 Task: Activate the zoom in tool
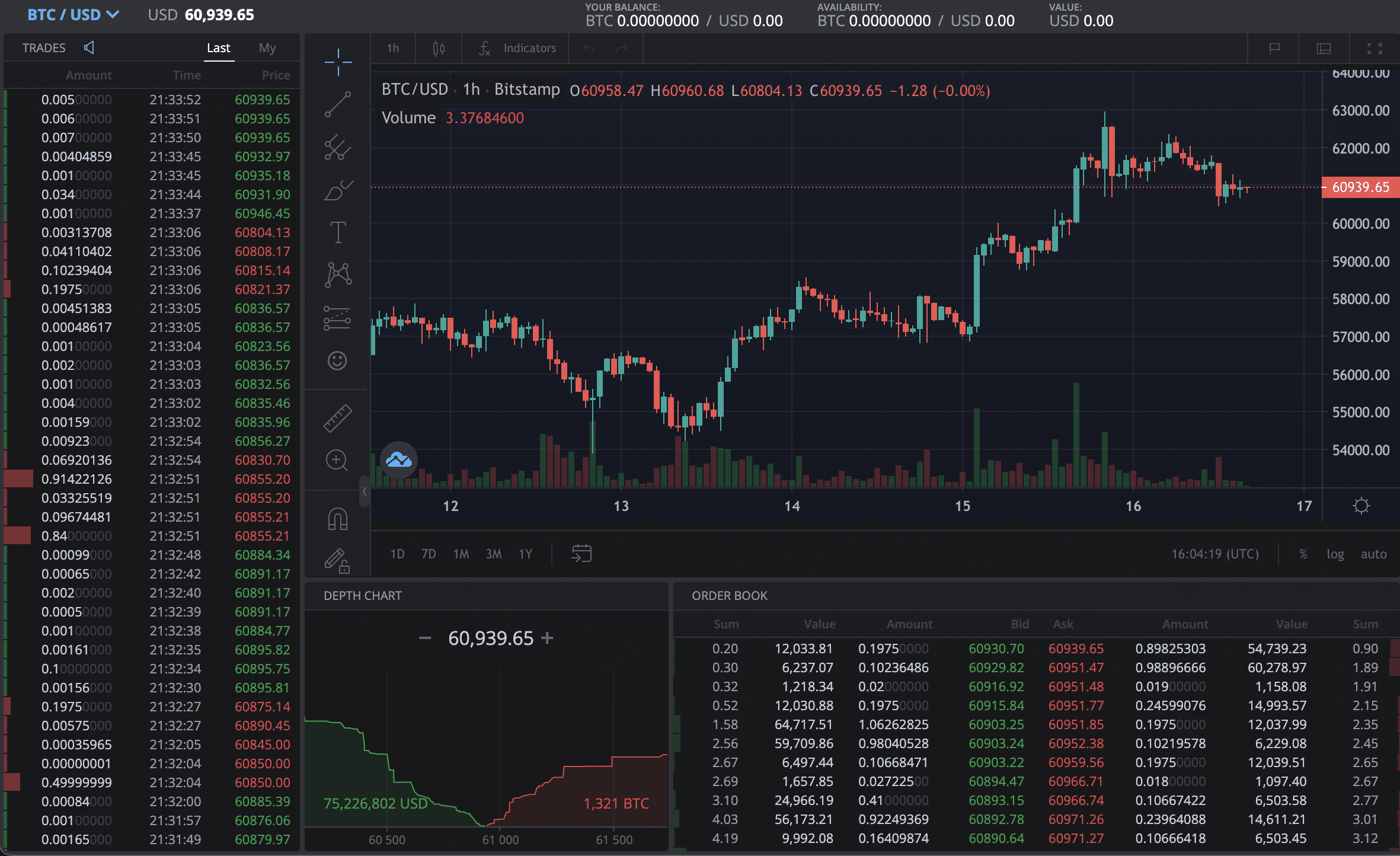coord(337,460)
